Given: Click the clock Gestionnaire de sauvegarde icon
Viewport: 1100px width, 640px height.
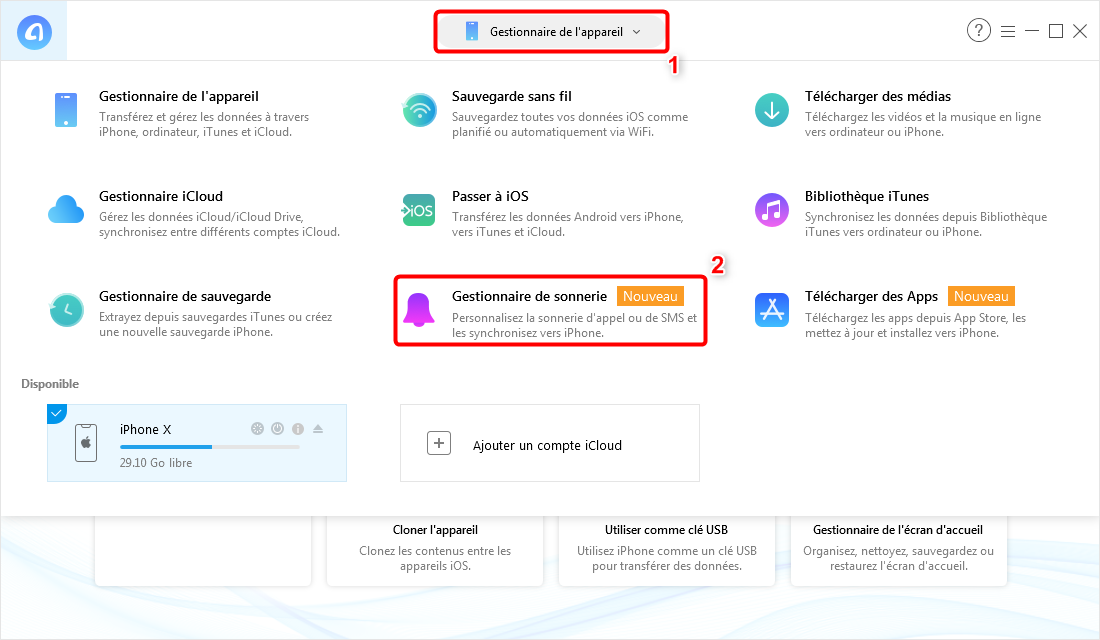Looking at the screenshot, I should [x=67, y=309].
